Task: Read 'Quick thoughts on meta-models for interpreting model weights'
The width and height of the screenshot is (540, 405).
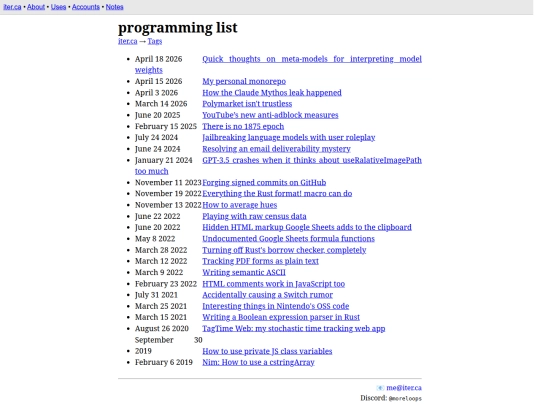Action: (312, 59)
